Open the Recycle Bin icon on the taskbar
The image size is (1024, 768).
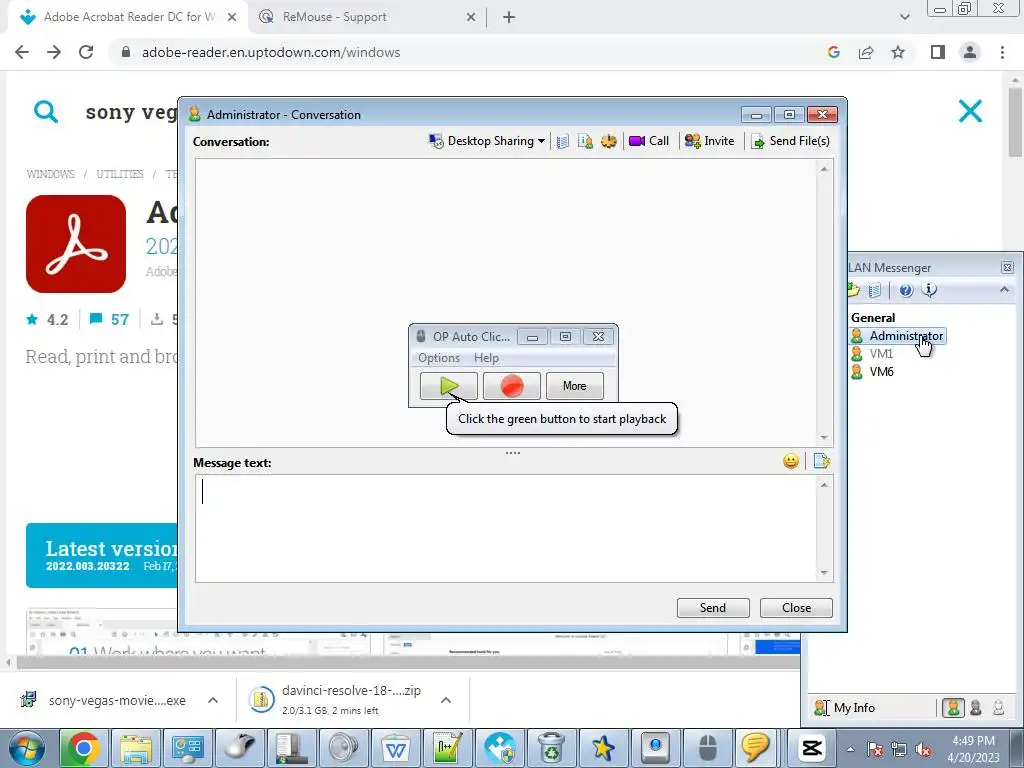[x=551, y=748]
